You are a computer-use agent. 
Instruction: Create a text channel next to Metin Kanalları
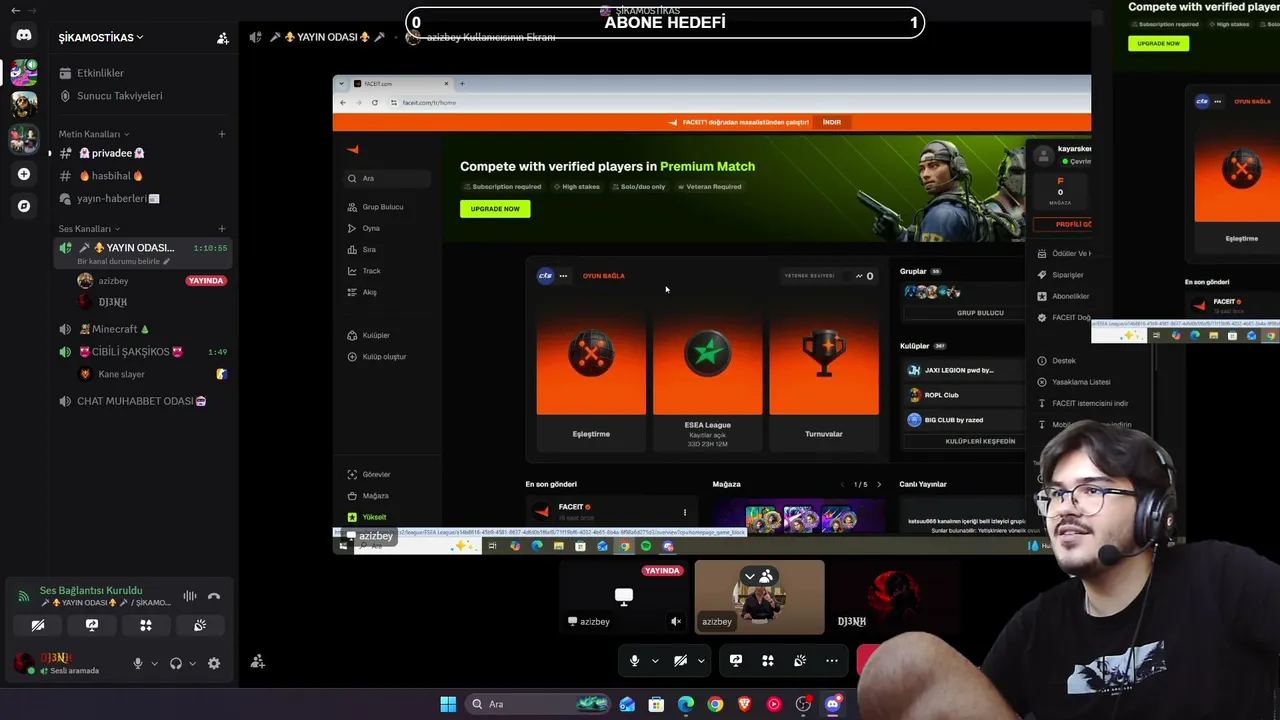222,134
